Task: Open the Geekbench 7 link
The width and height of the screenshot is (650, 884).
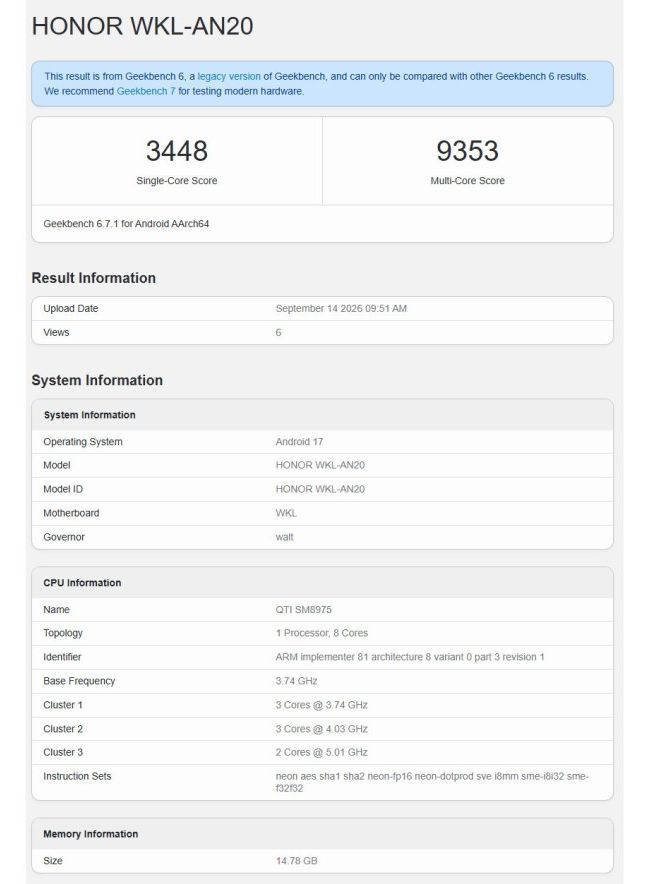Action: coord(146,91)
